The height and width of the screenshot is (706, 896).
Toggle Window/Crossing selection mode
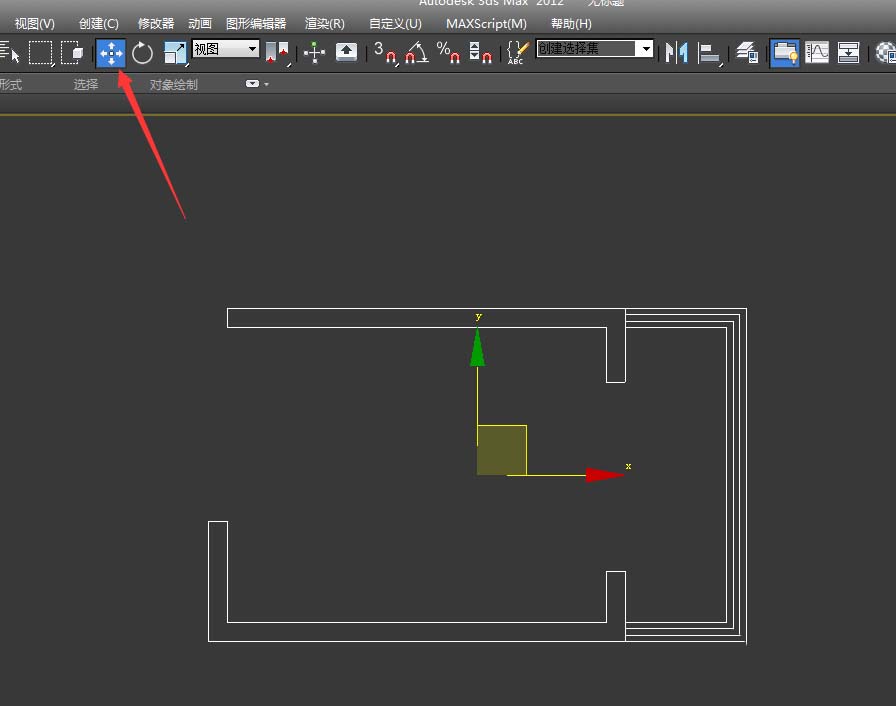(x=72, y=53)
